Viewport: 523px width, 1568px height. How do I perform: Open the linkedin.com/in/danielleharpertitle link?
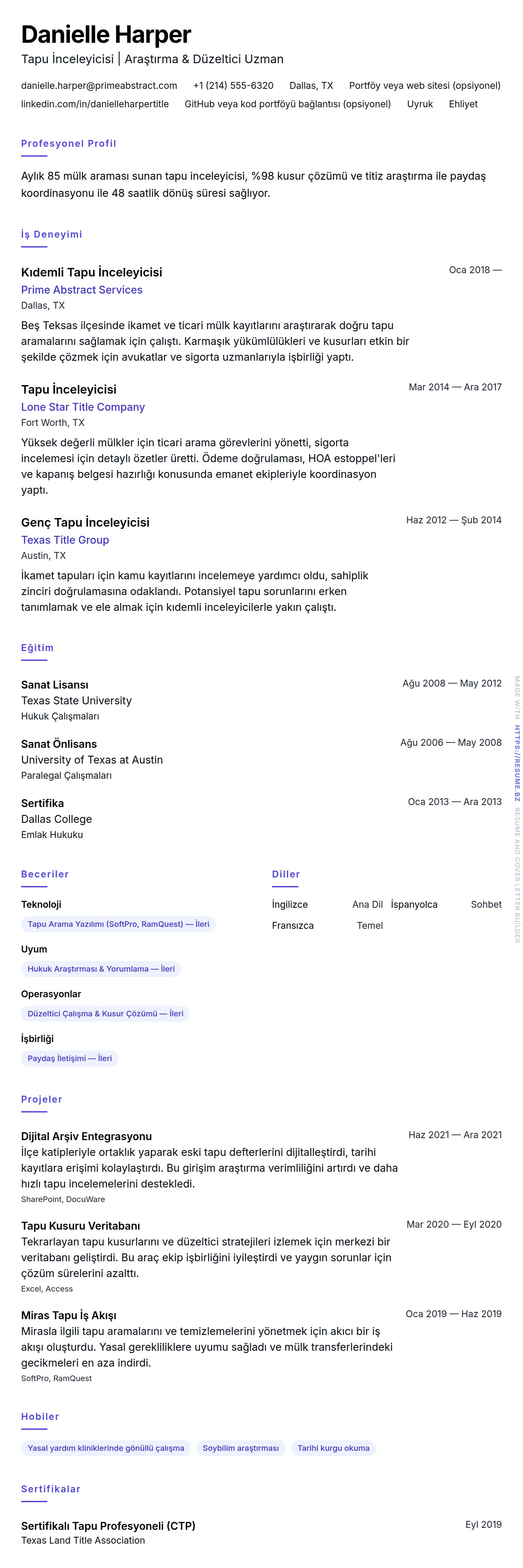(x=95, y=104)
